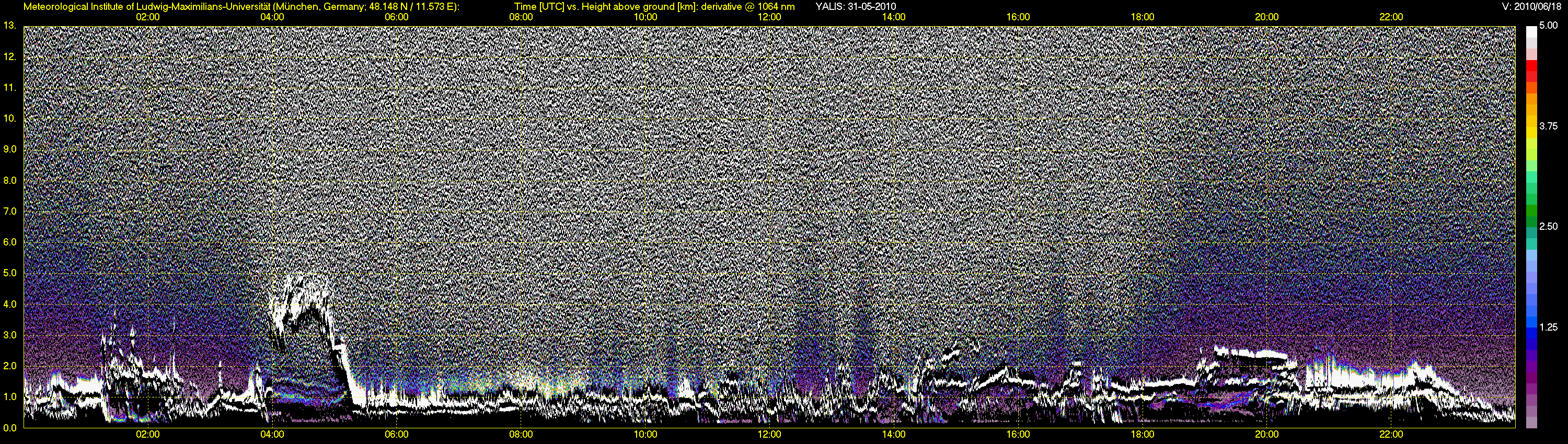Viewport: 1568px width, 444px height.
Task: Click the 3.75 color scale value
Action: pyautogui.click(x=1549, y=126)
